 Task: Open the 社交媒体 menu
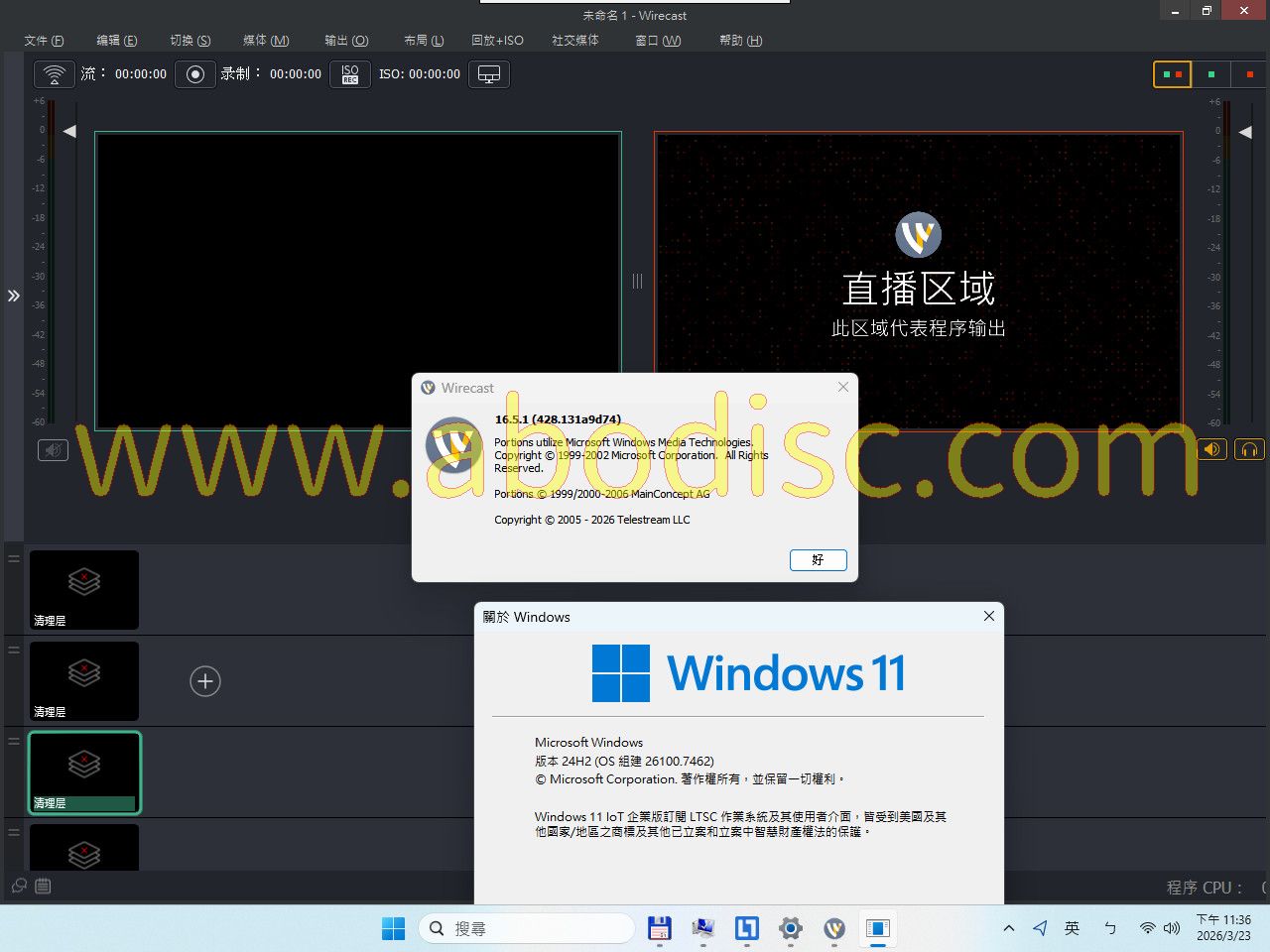(x=575, y=41)
